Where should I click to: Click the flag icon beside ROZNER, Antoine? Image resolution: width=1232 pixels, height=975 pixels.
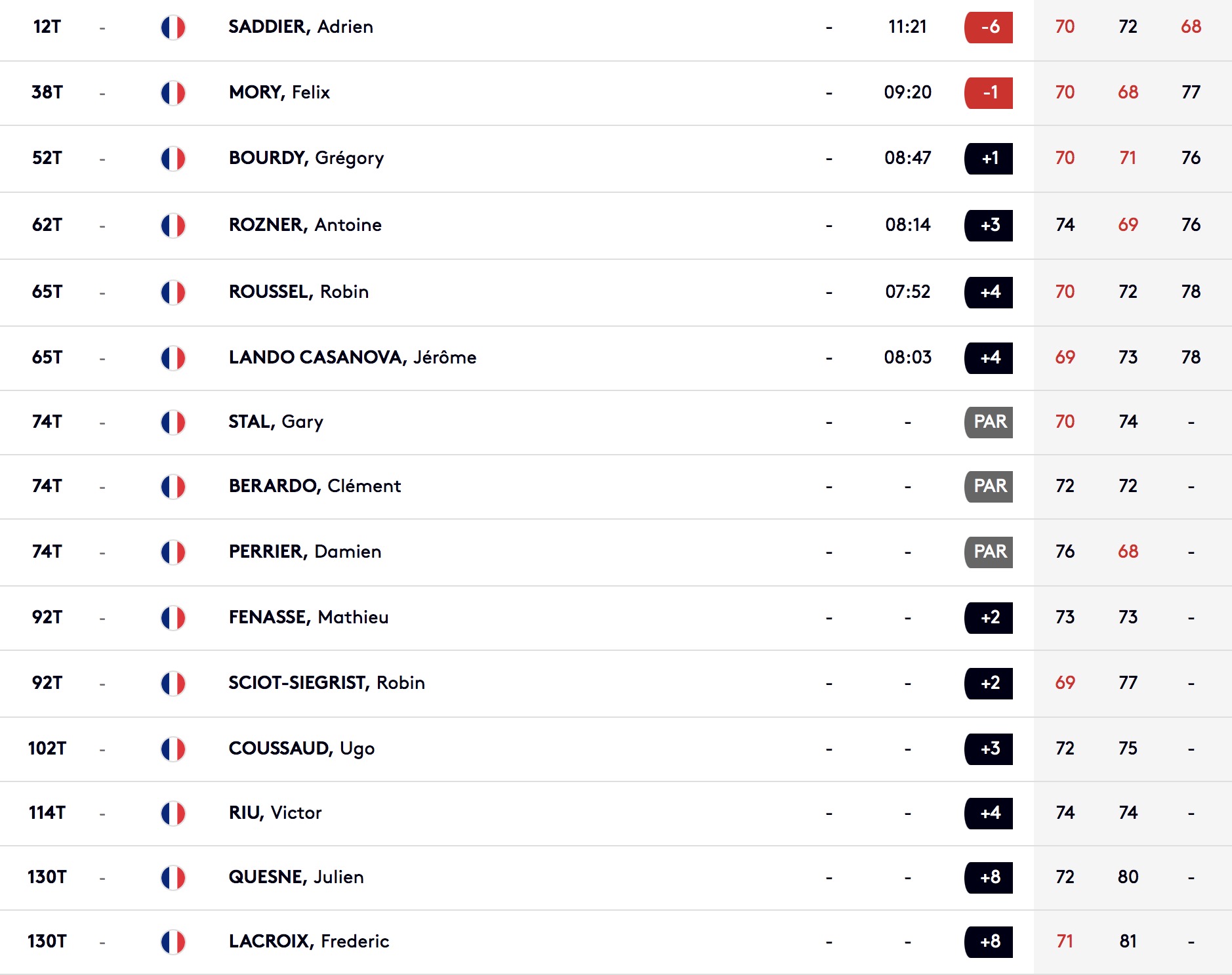tap(173, 226)
